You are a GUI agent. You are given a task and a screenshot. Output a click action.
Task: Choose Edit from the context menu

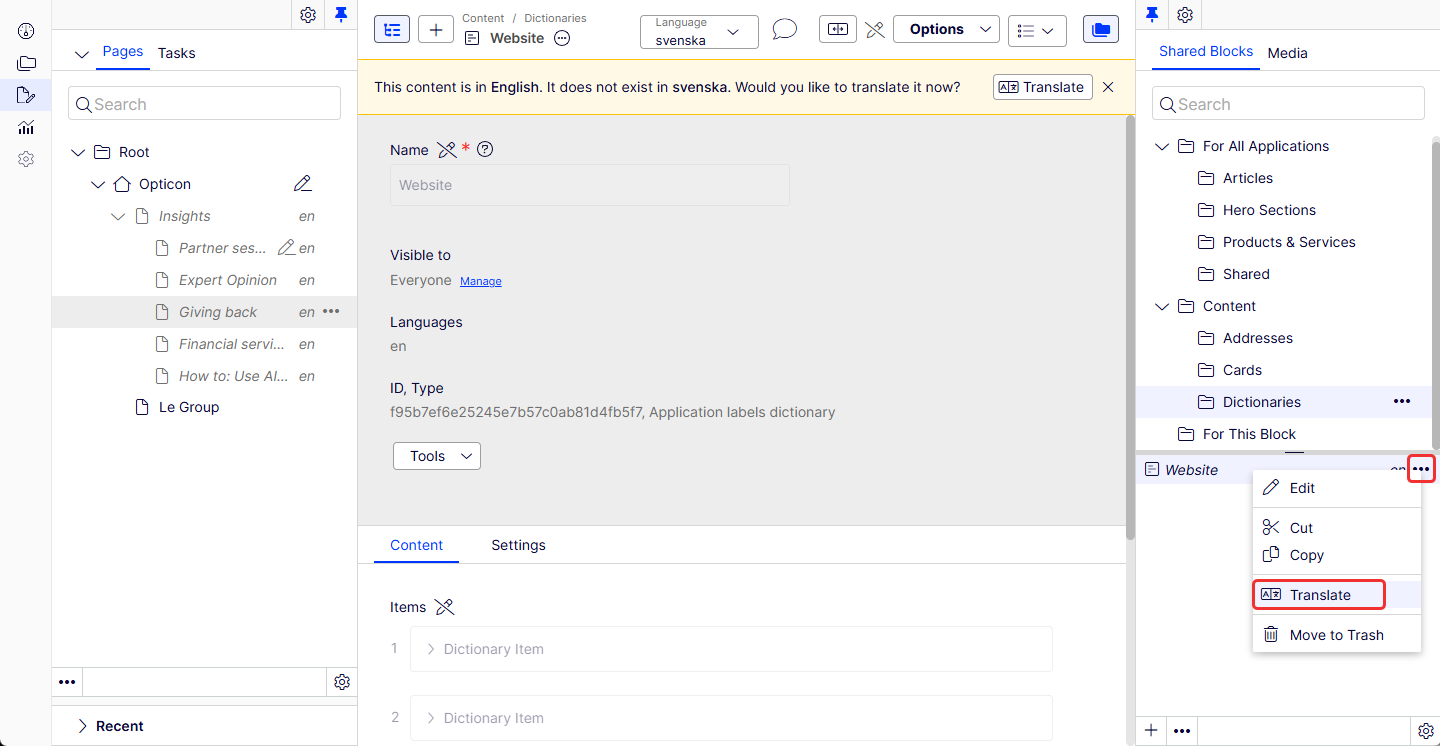click(1337, 488)
